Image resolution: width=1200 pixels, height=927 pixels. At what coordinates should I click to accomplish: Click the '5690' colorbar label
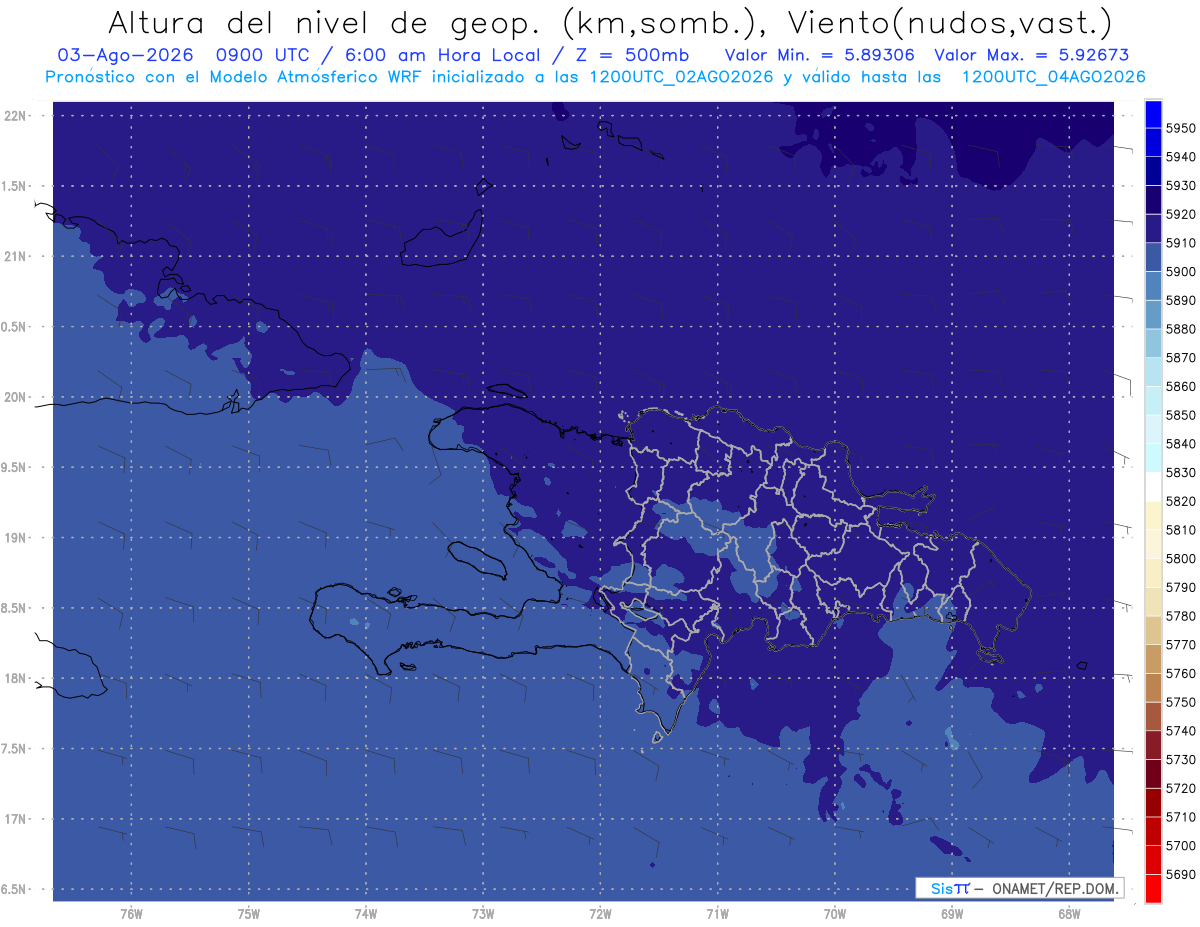point(1180,874)
